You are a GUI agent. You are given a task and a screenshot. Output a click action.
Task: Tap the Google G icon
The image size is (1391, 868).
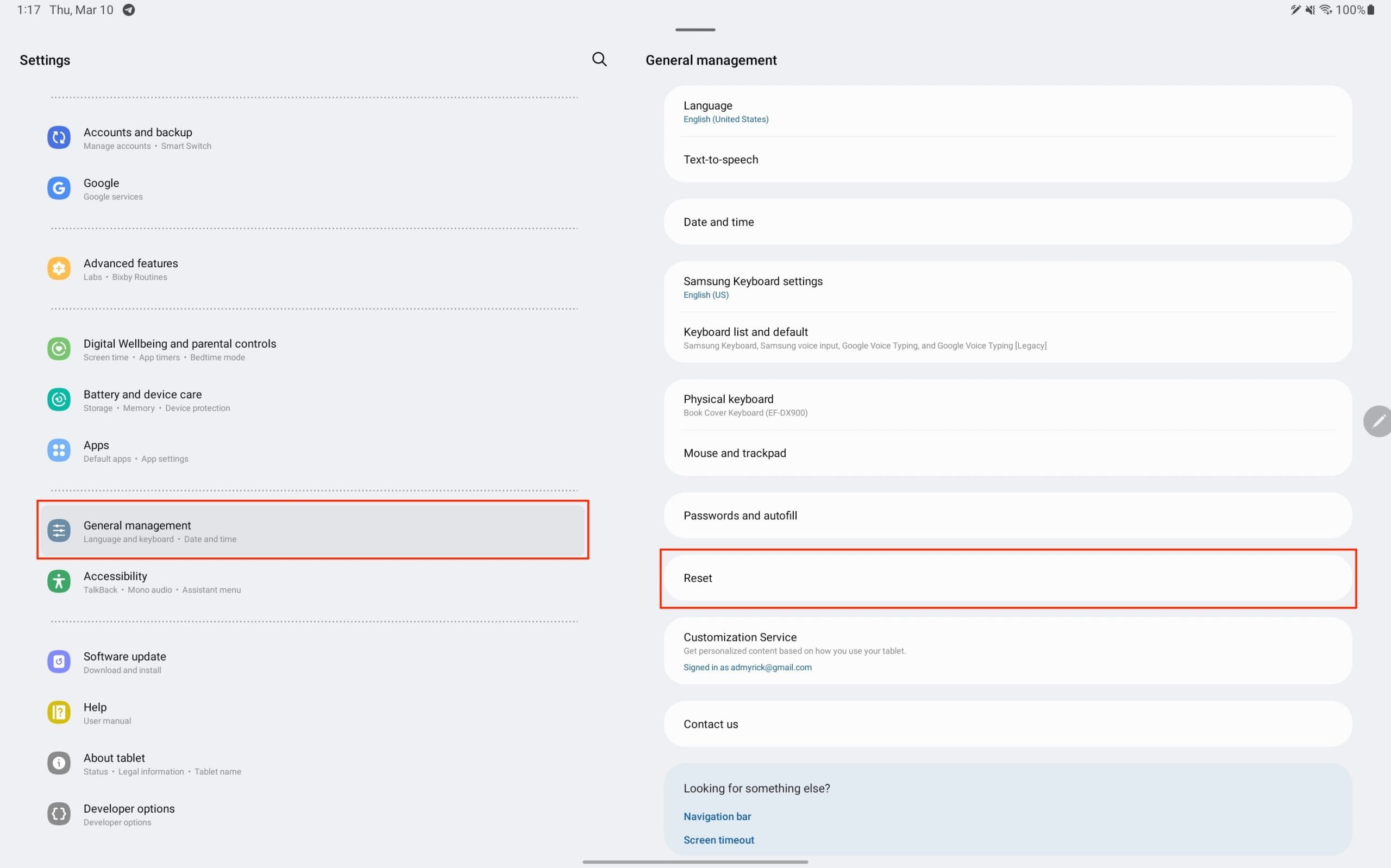tap(59, 188)
